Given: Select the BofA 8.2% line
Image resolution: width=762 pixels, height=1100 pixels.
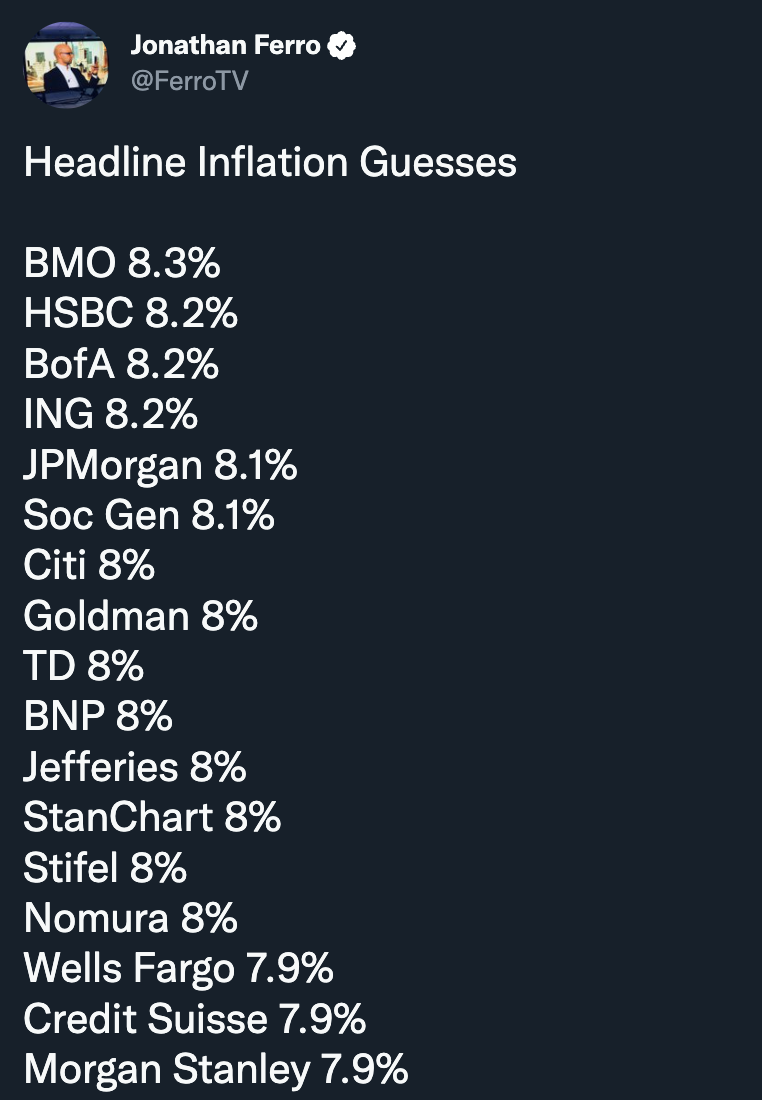Looking at the screenshot, I should 121,365.
